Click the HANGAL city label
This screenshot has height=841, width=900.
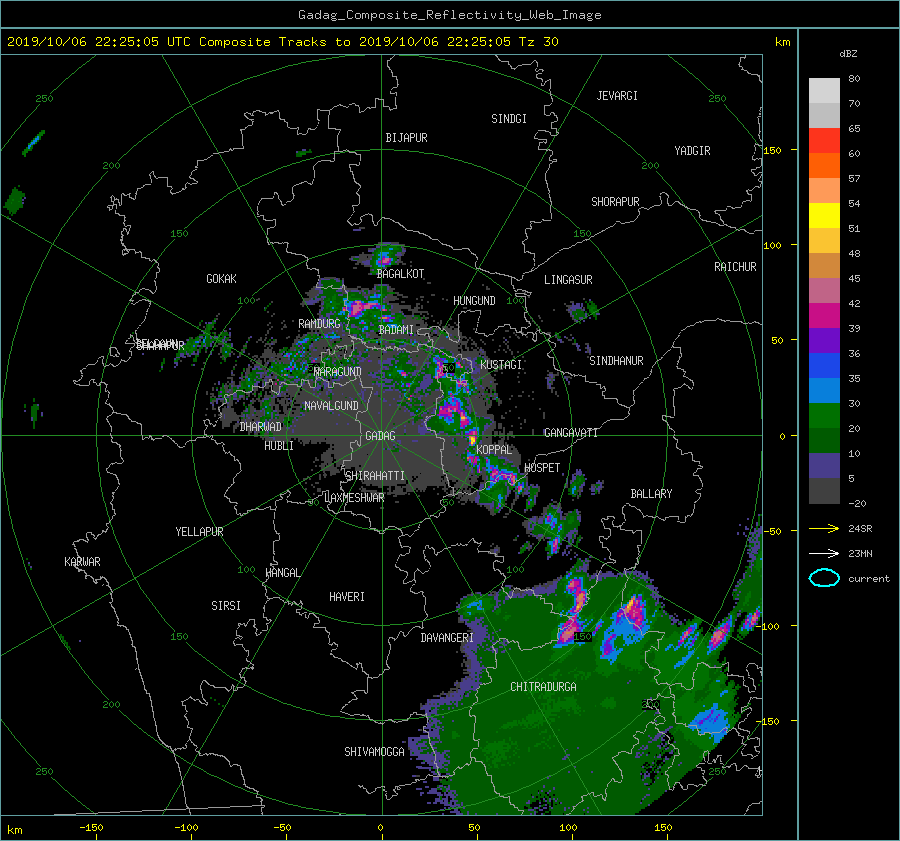[x=282, y=573]
